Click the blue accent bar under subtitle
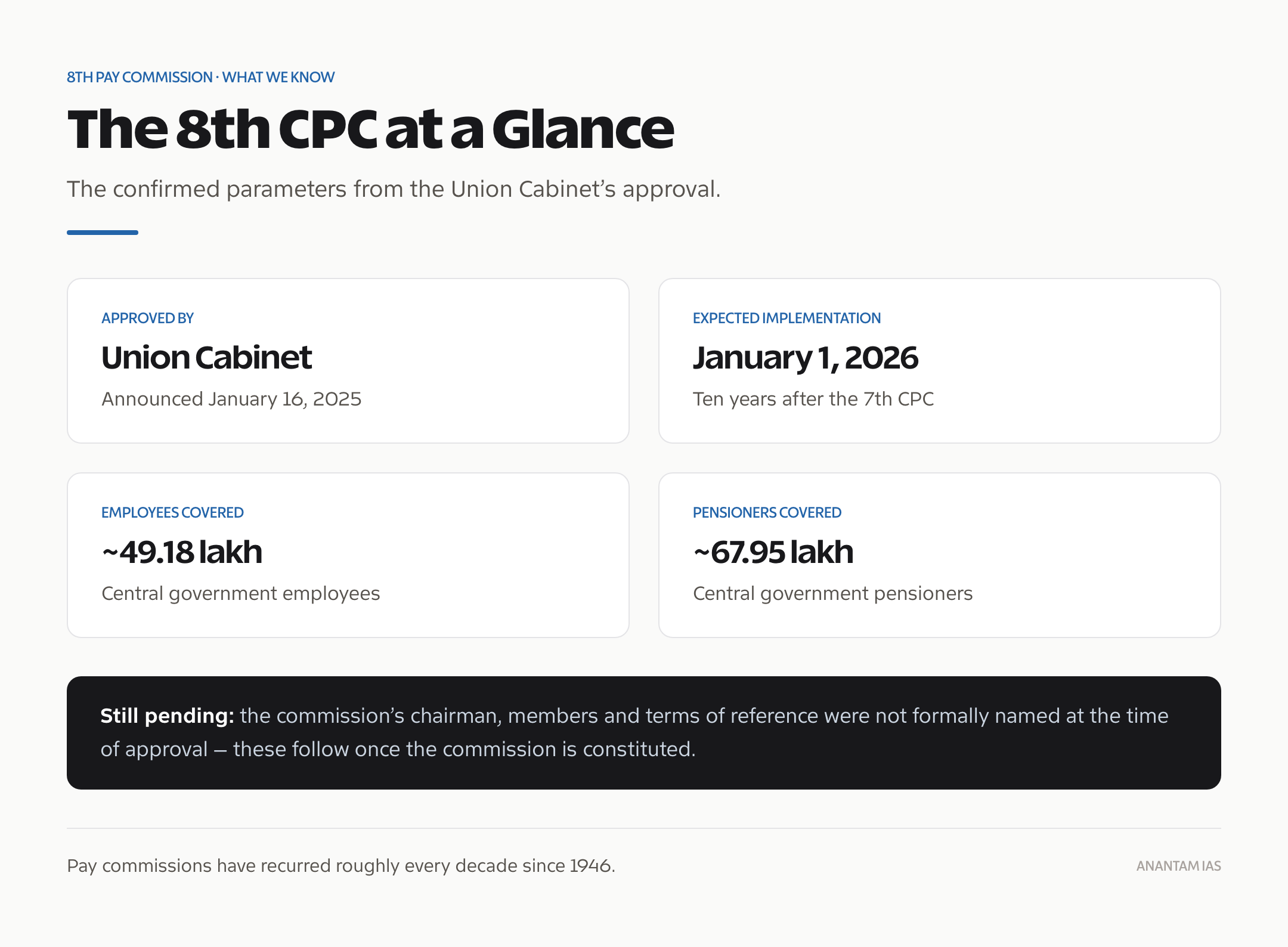The image size is (1288, 947). pyautogui.click(x=103, y=233)
